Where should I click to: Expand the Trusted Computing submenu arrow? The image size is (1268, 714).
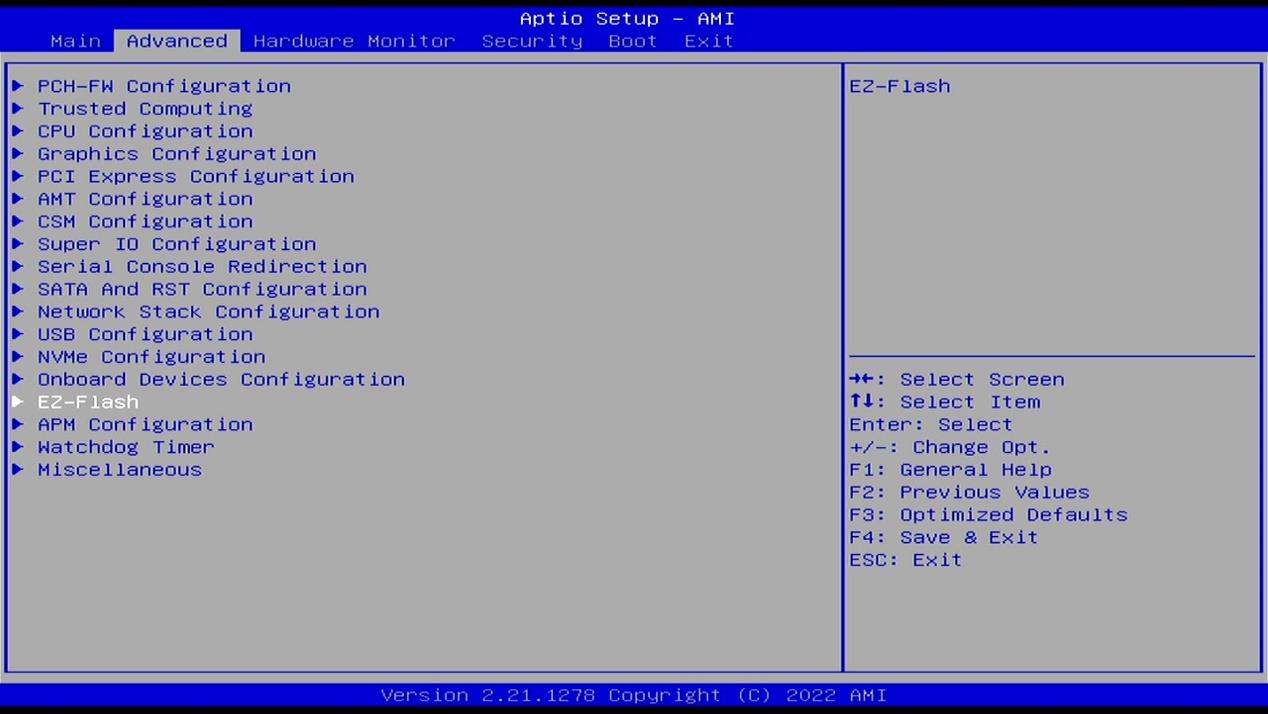tap(18, 109)
